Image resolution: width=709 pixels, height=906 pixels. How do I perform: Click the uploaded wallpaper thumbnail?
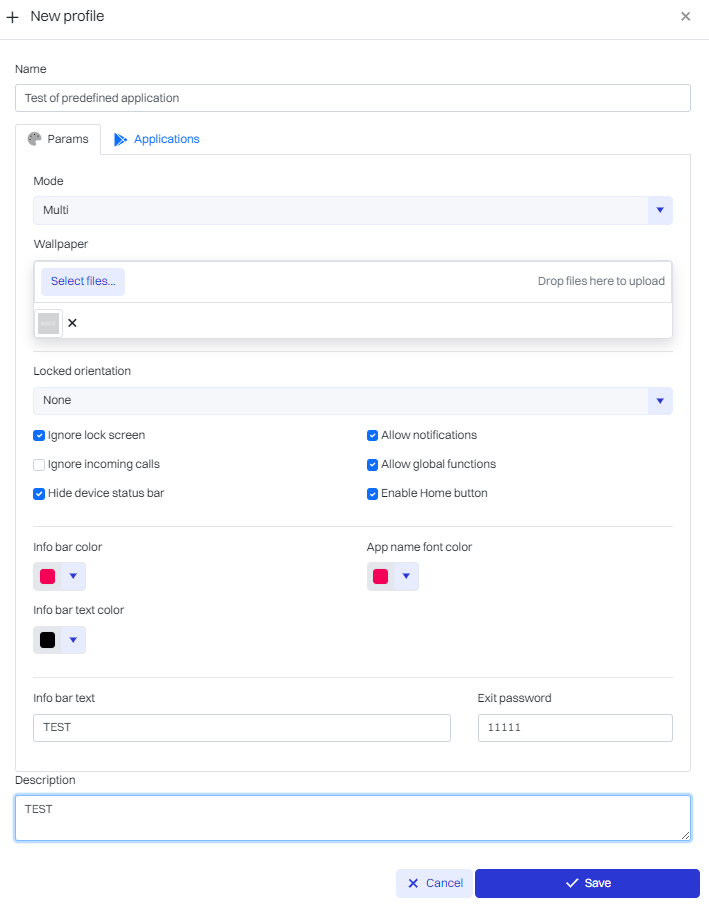[48, 323]
